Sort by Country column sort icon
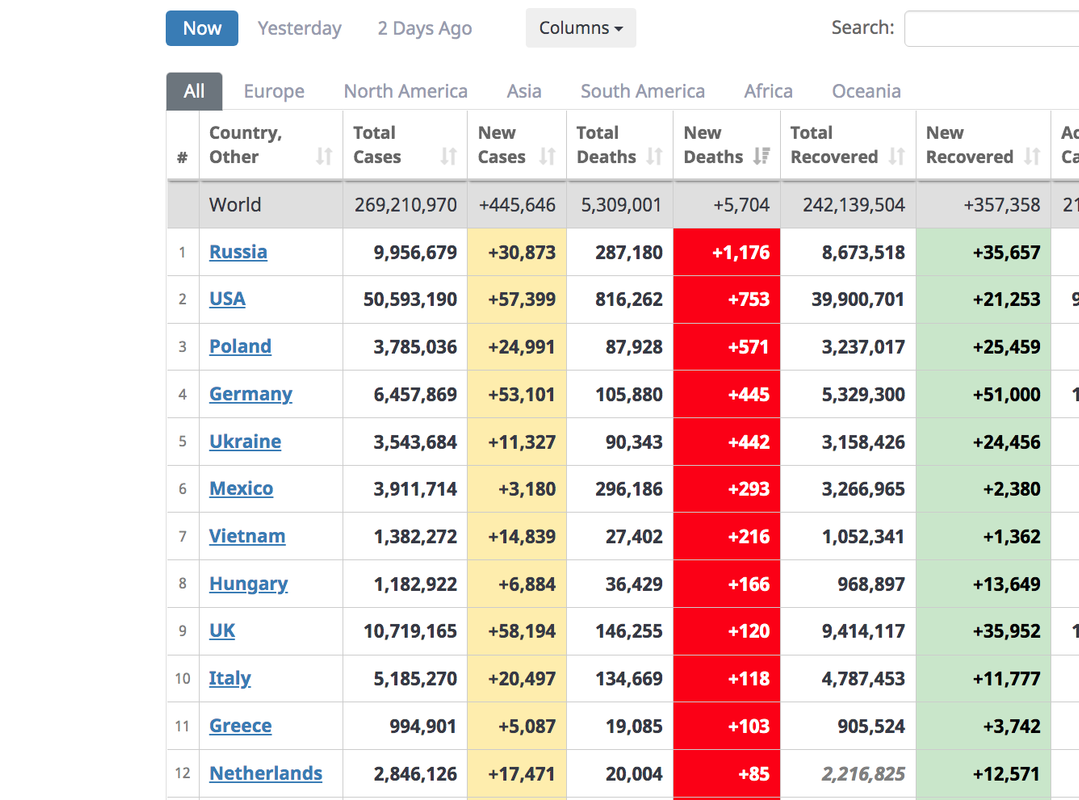The width and height of the screenshot is (1079, 800). click(x=324, y=157)
